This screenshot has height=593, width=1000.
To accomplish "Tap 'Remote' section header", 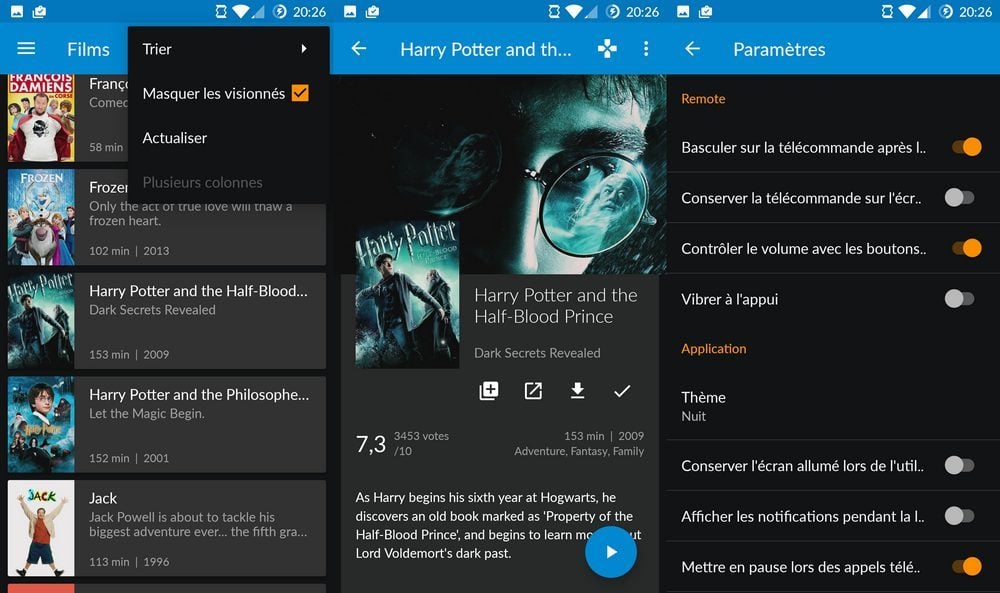I will 703,99.
